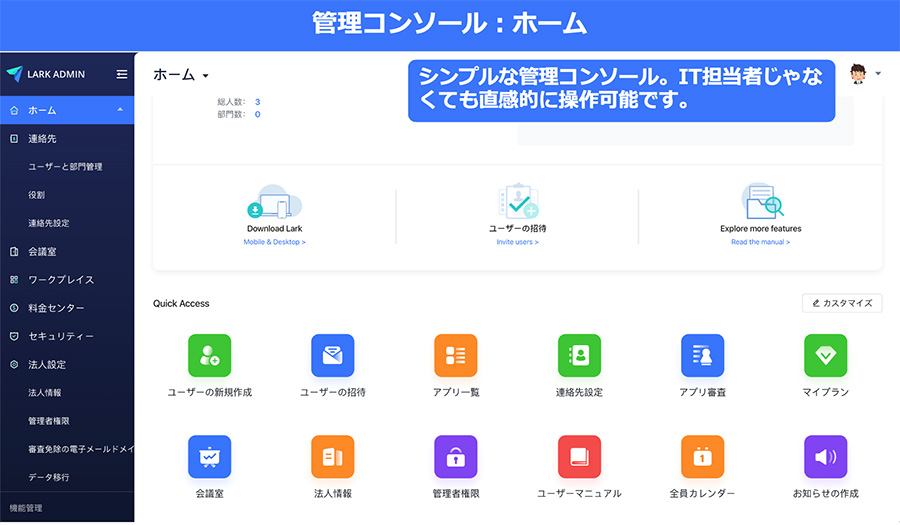Click the ユーザーの招待 clipboard illustration
Screen dimensions: 900x525
(x=518, y=201)
